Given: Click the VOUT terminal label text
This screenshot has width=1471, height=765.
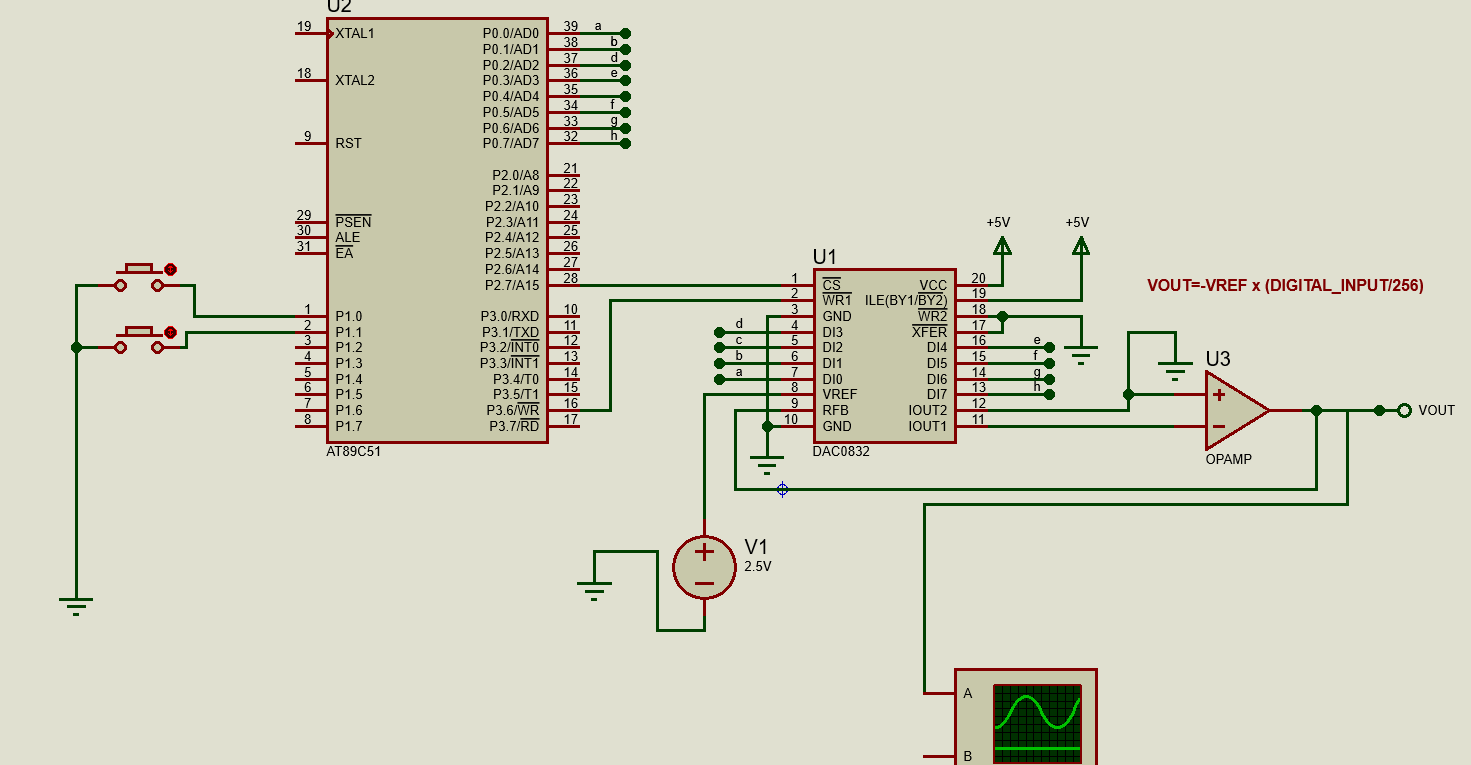Looking at the screenshot, I should pos(1437,410).
